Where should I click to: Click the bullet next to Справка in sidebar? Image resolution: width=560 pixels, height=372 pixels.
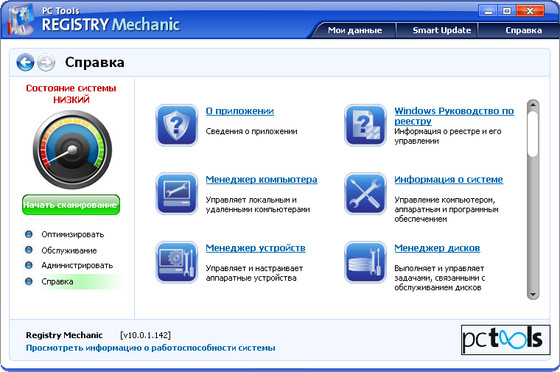click(x=29, y=281)
